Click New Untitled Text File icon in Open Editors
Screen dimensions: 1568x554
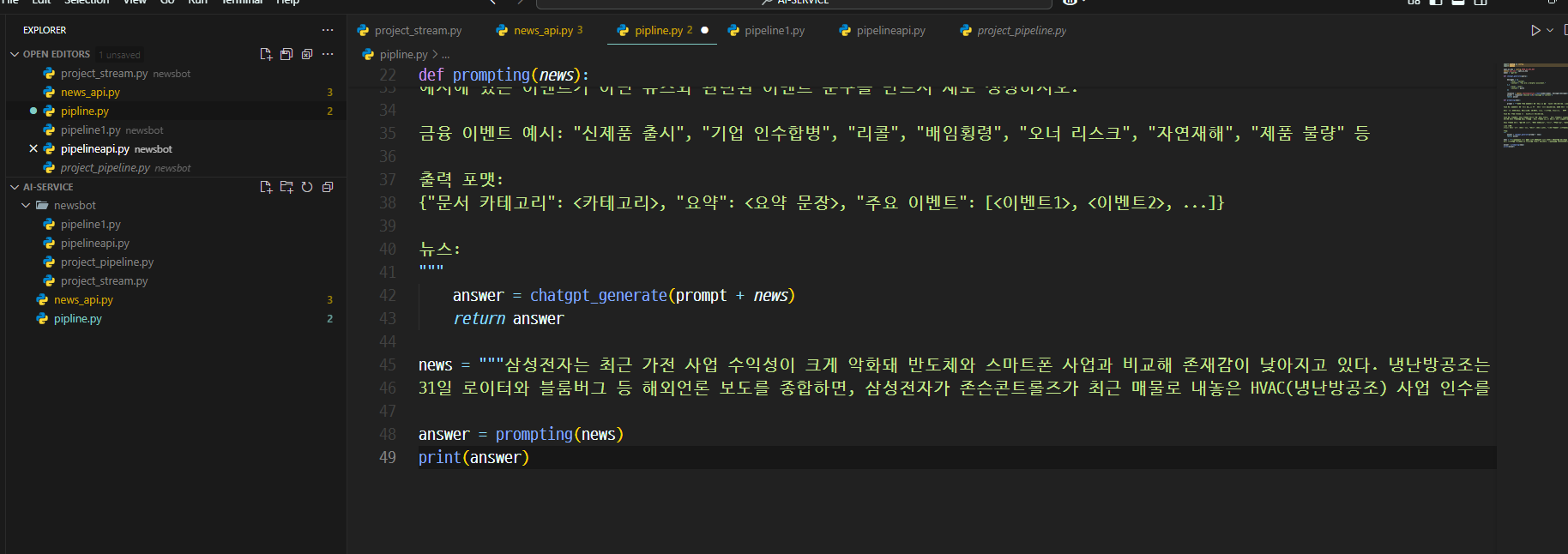pyautogui.click(x=266, y=54)
